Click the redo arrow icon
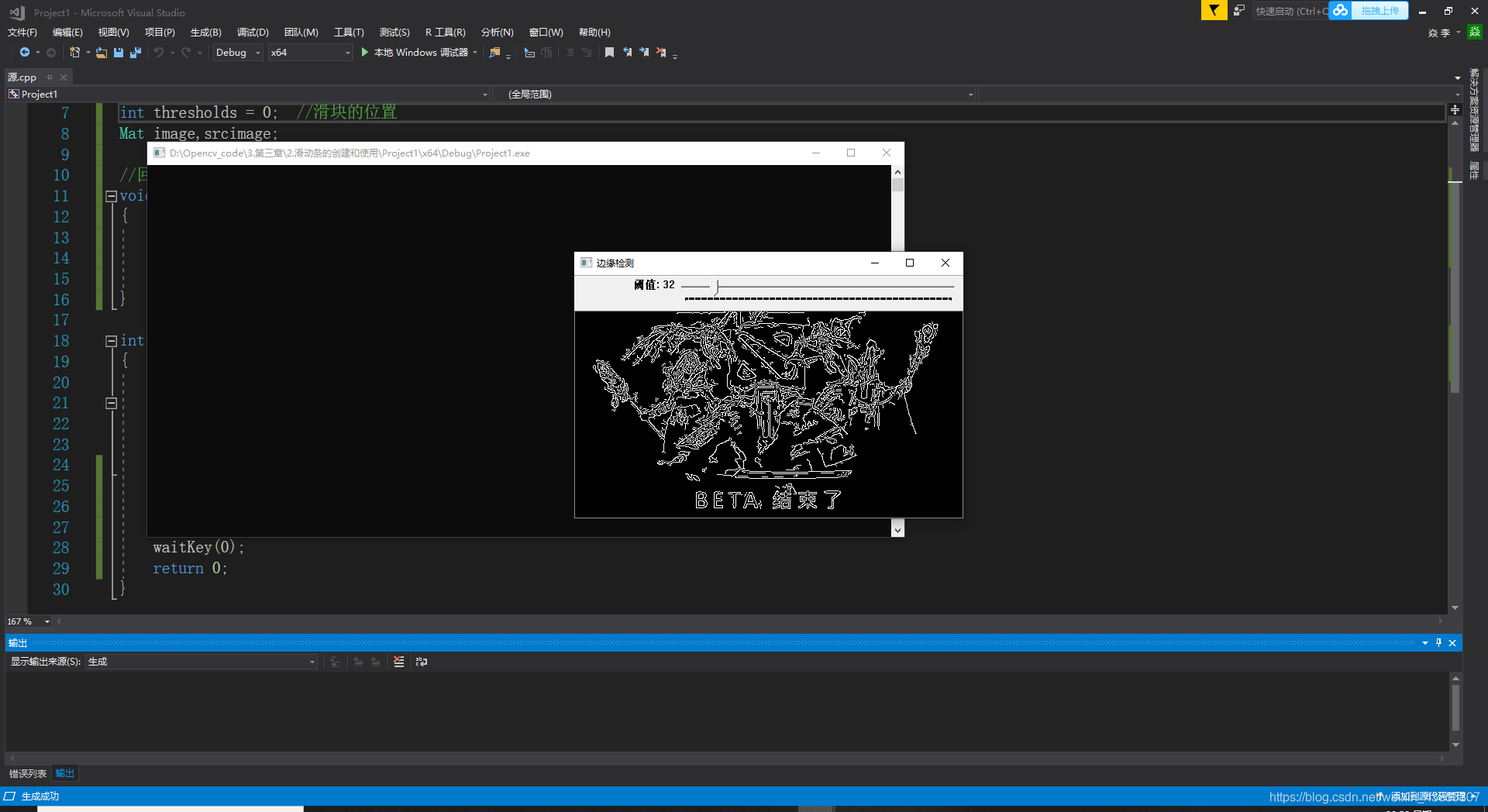 coord(186,52)
